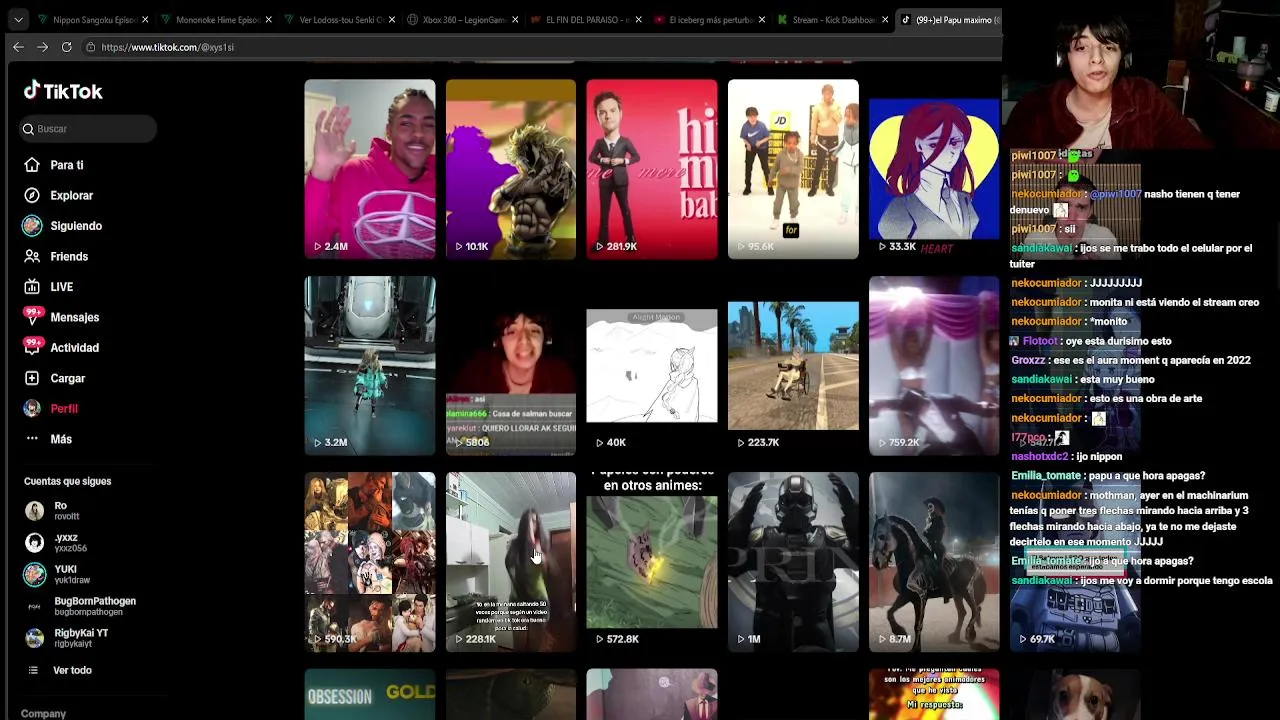Open sketch video with 40K views
This screenshot has height=720, width=1280.
(x=652, y=366)
